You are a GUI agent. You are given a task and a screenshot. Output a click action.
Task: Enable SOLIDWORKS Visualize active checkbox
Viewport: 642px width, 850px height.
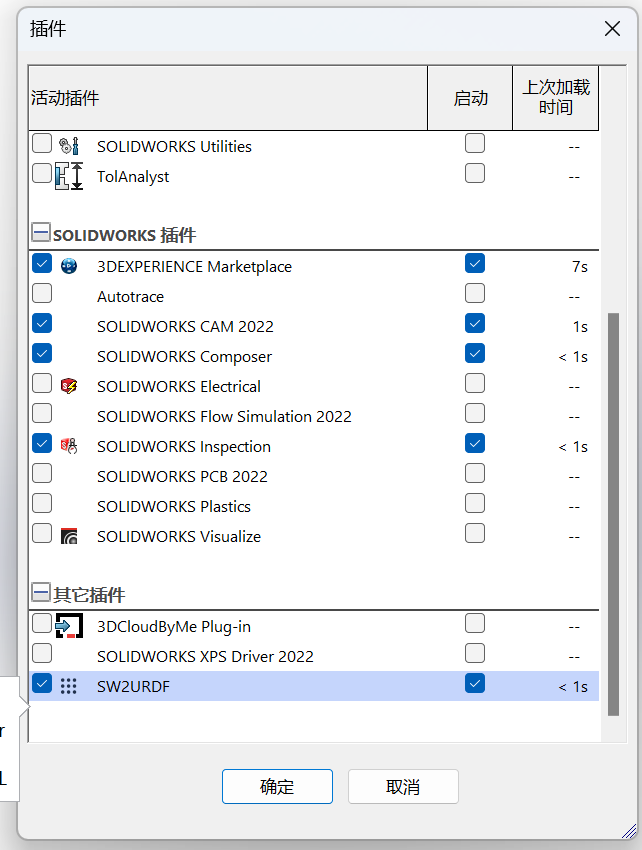(x=42, y=533)
